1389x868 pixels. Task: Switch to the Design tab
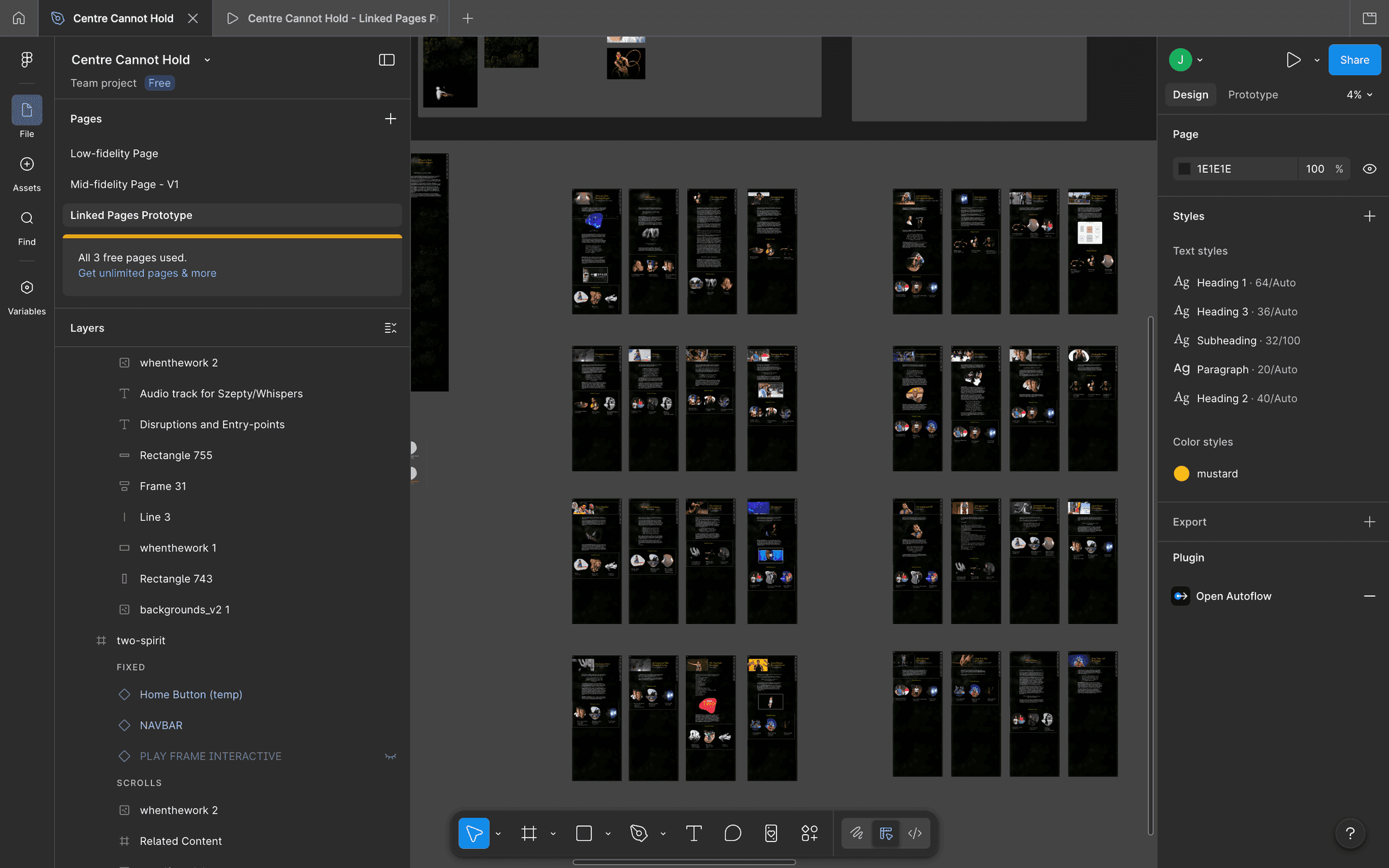[1190, 95]
